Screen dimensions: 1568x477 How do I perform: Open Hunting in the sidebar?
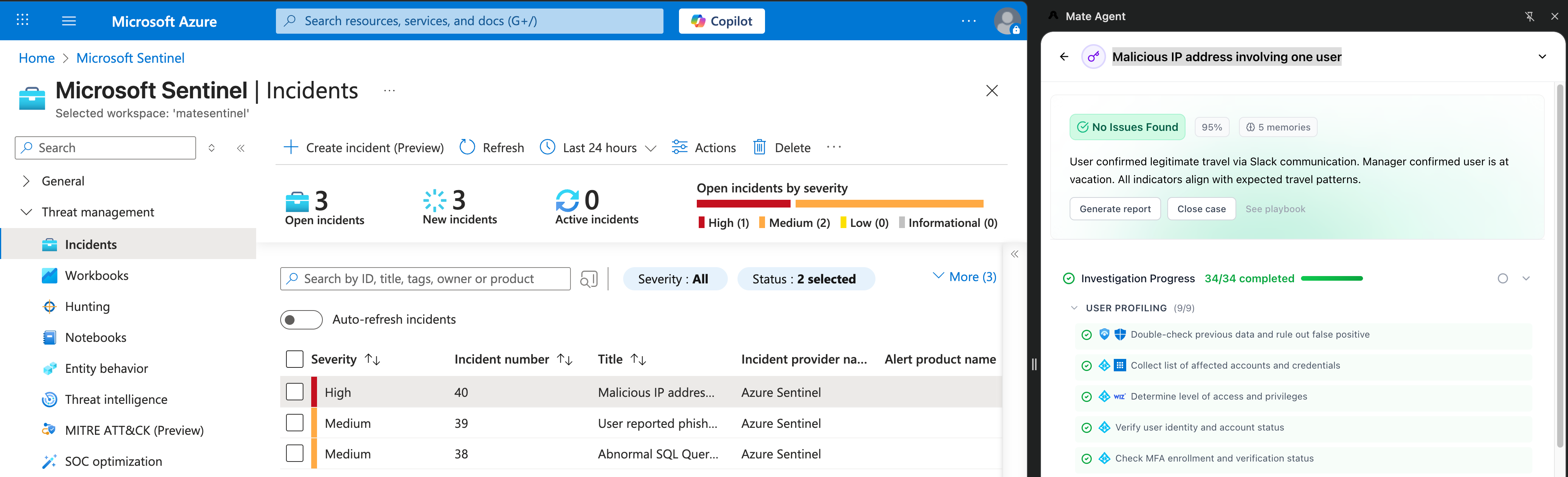(87, 307)
